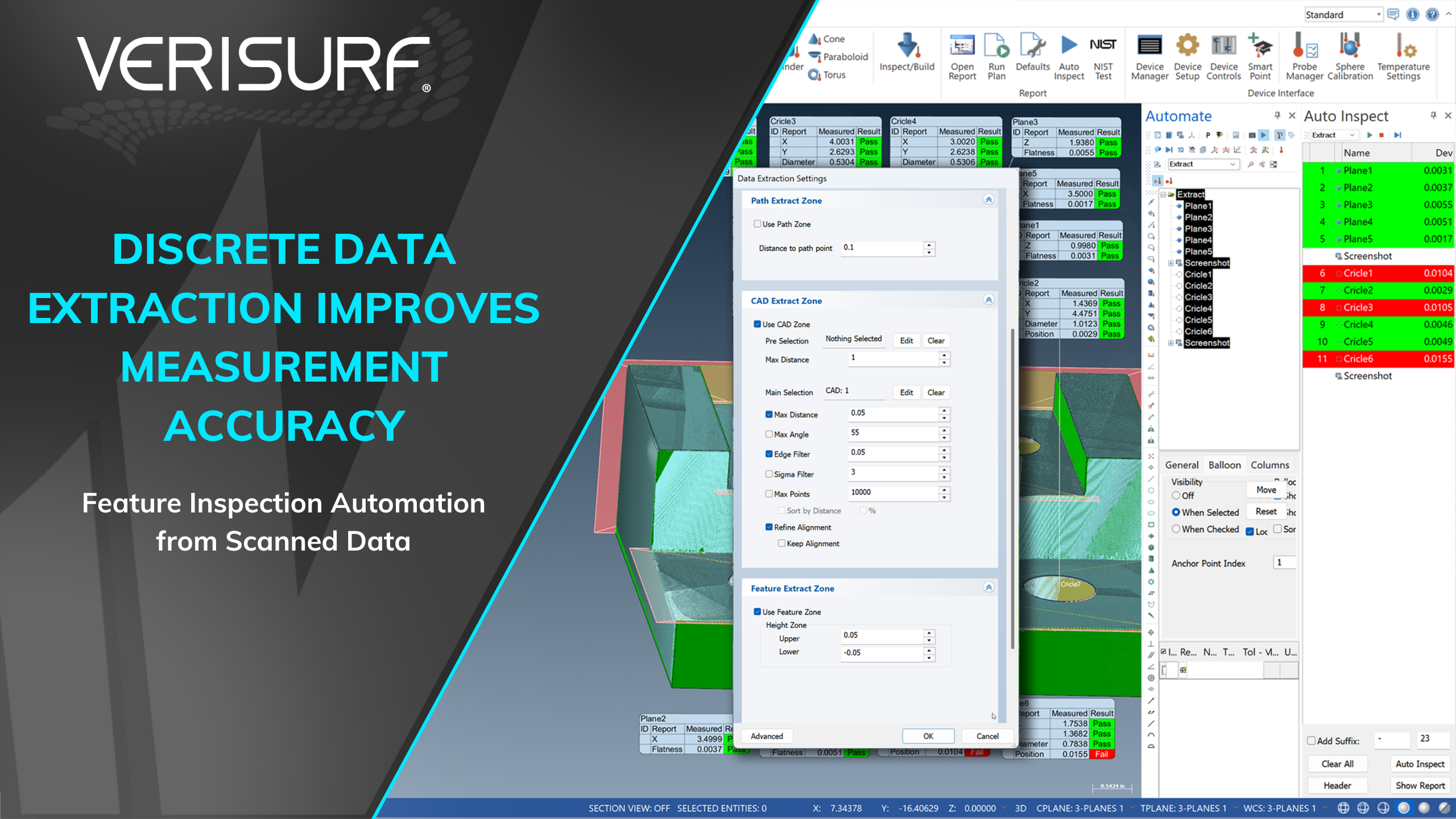
Task: Collapse the Extract tree node
Action: 1164,195
